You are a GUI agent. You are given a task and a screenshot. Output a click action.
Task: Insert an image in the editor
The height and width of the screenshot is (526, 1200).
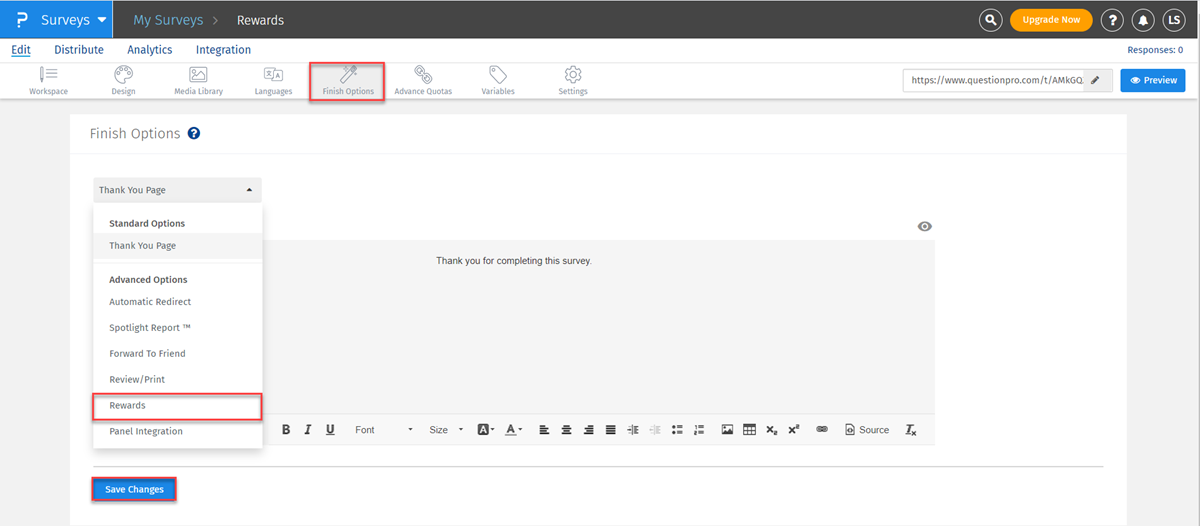[x=727, y=430]
